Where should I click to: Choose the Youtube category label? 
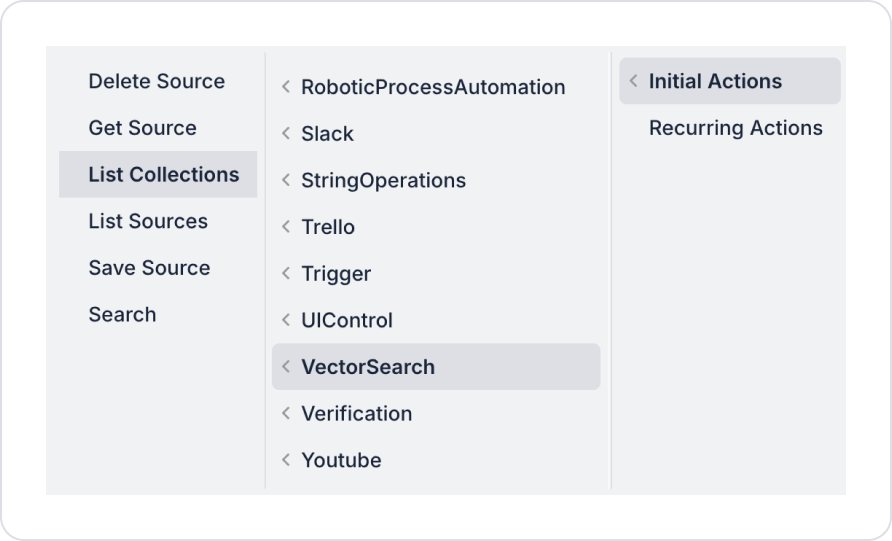(341, 460)
